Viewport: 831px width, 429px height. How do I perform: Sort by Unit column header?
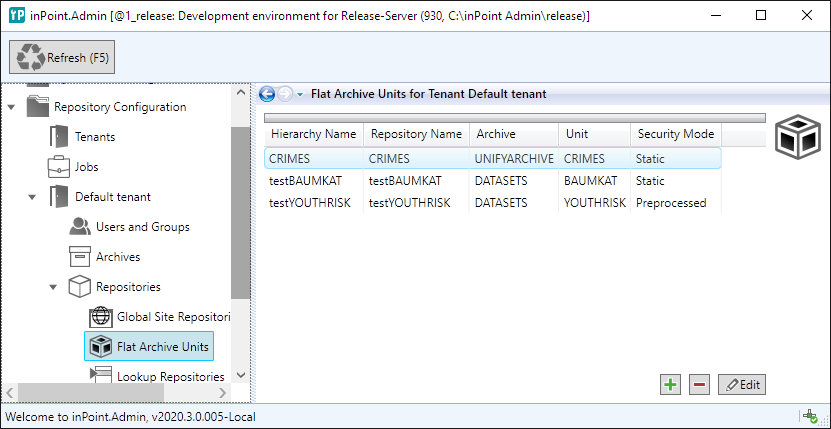595,134
